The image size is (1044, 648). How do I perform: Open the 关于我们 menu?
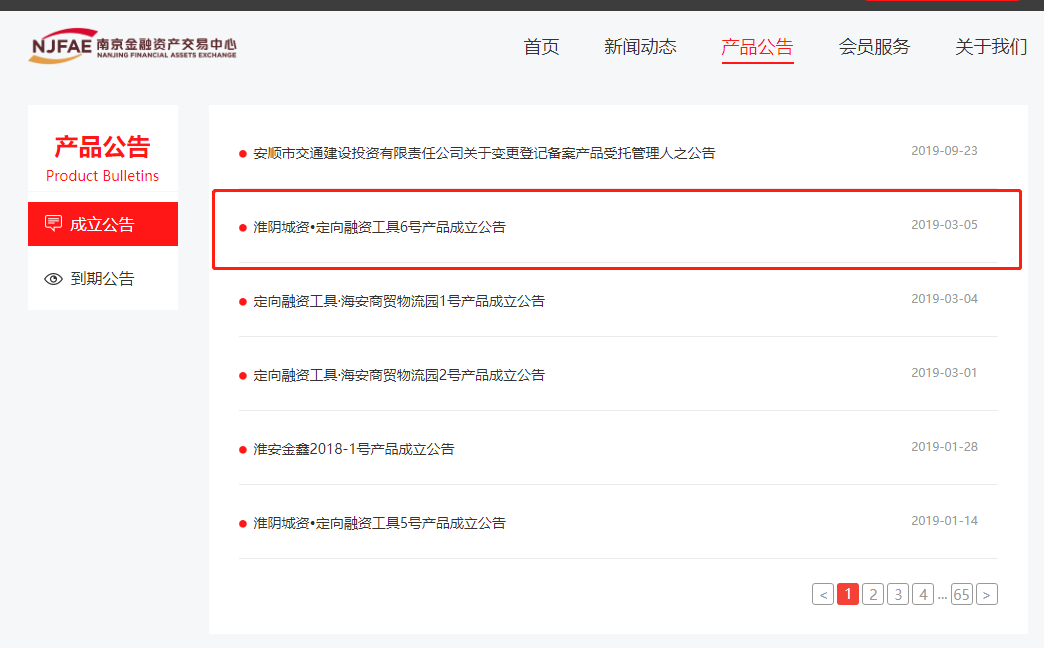(991, 47)
